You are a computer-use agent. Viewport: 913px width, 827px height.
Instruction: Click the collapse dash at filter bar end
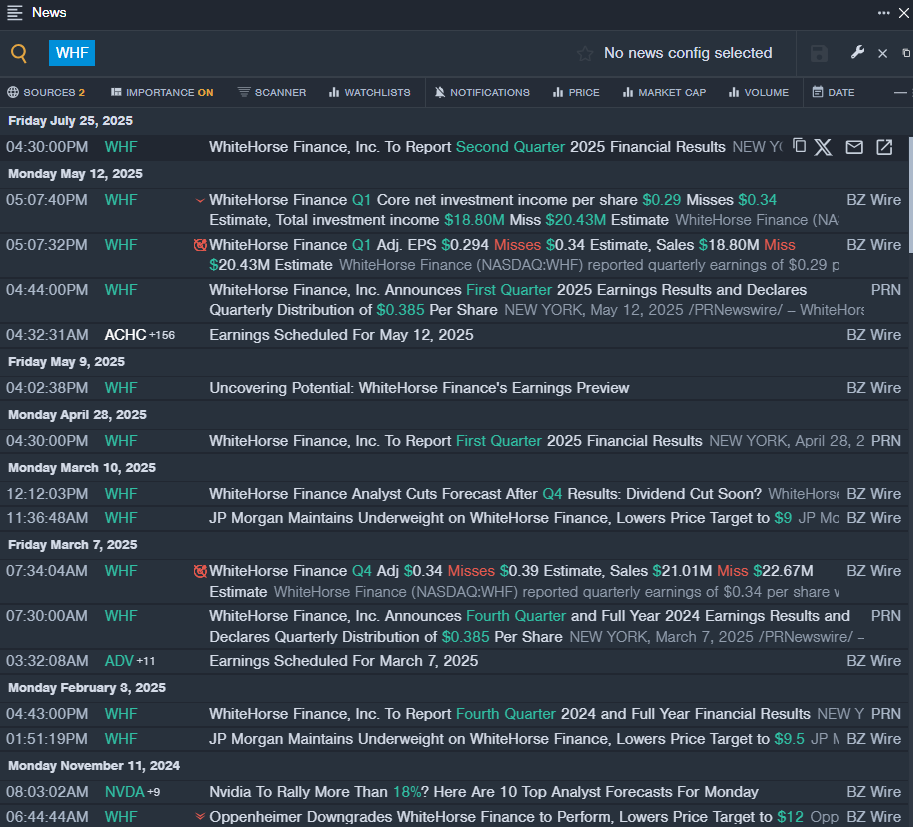pyautogui.click(x=900, y=93)
